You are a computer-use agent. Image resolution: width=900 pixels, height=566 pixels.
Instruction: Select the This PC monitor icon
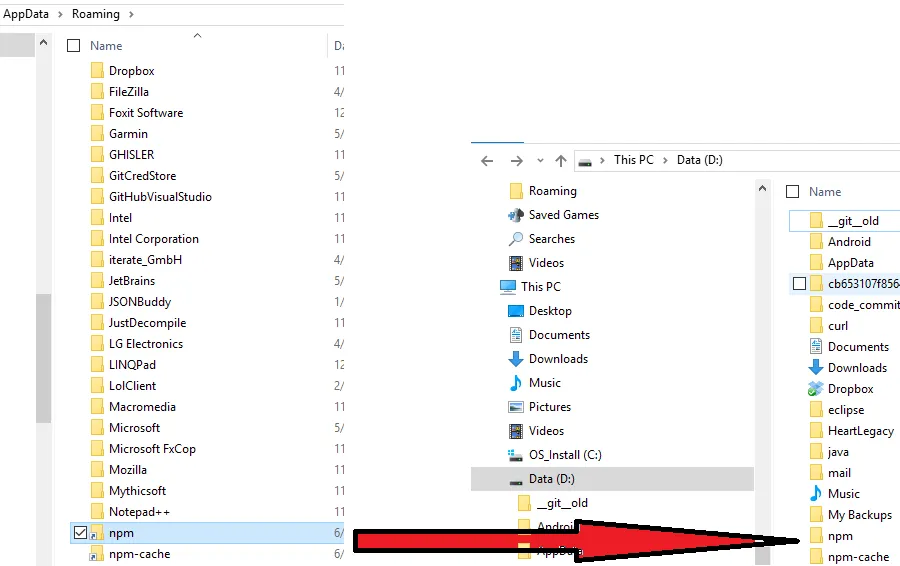pyautogui.click(x=508, y=286)
